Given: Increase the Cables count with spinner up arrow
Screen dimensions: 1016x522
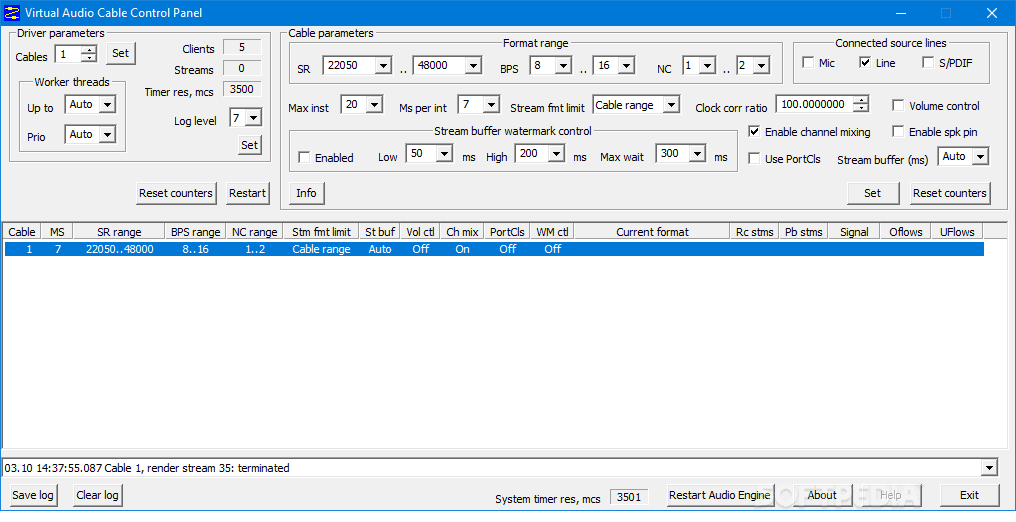Looking at the screenshot, I should 91,50.
